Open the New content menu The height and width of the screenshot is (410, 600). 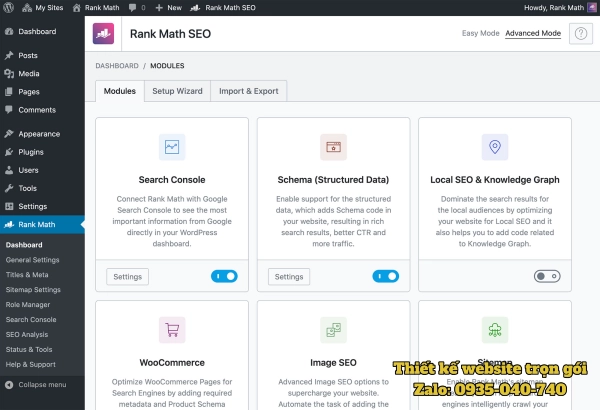[168, 8]
